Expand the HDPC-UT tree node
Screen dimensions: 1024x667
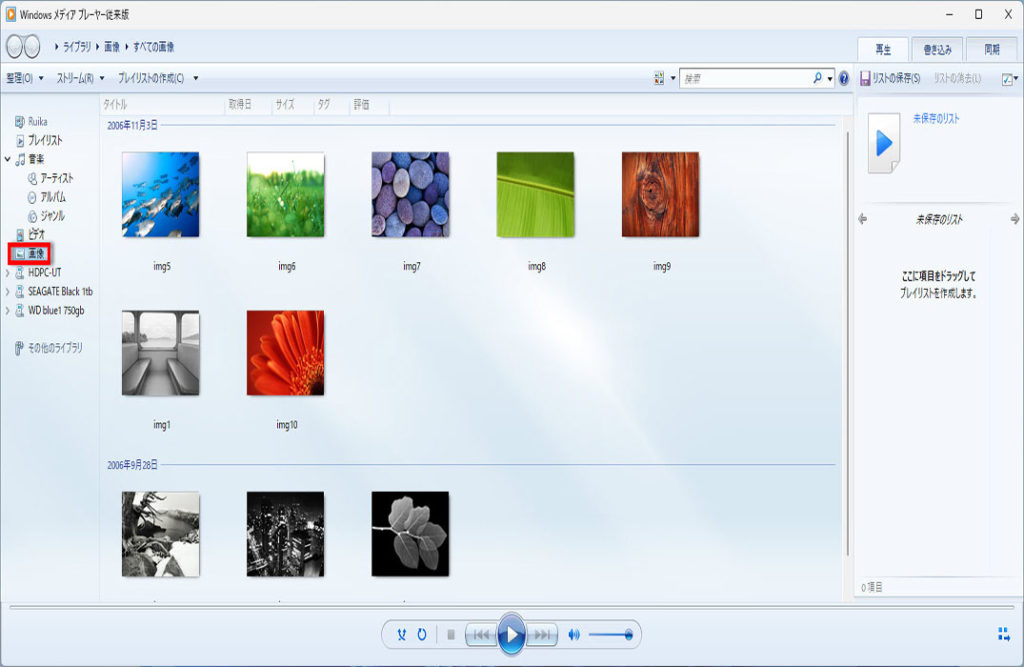(9, 273)
